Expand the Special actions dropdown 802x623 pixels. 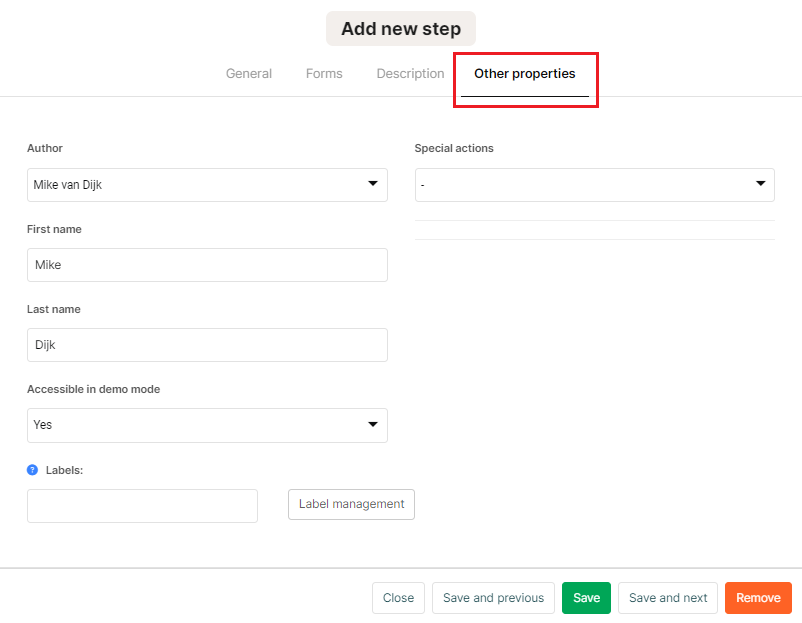595,185
